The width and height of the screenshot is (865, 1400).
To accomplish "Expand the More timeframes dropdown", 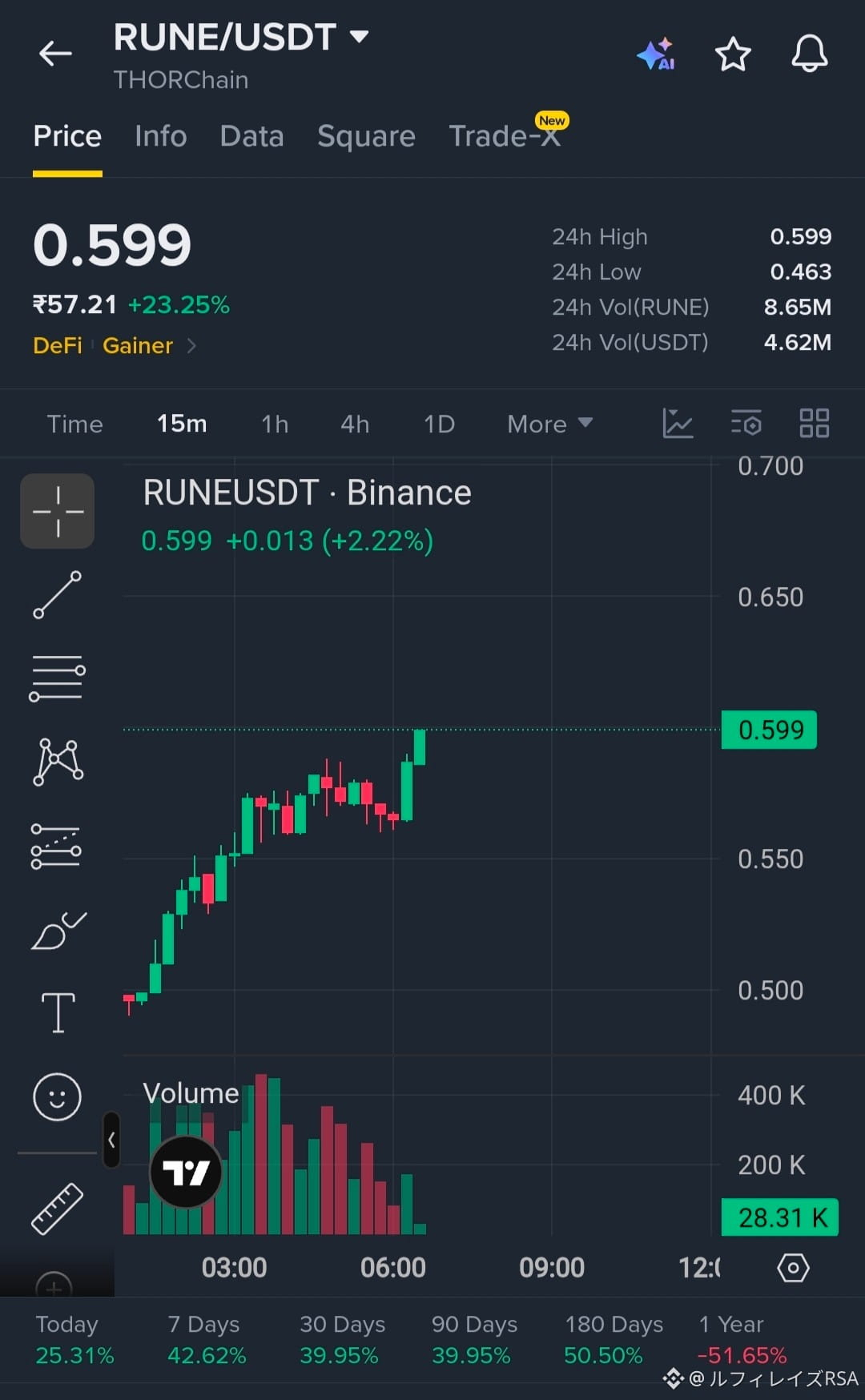I will (549, 424).
